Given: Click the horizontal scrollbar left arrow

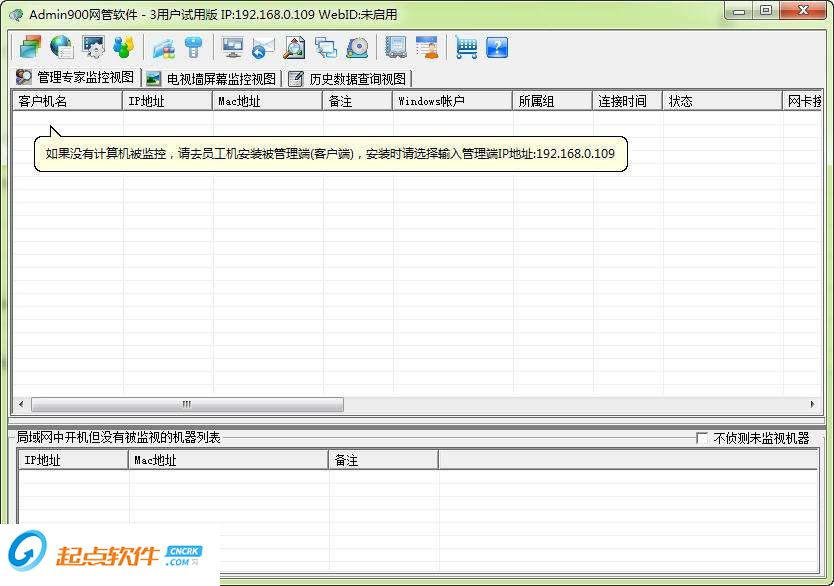Looking at the screenshot, I should pyautogui.click(x=21, y=404).
